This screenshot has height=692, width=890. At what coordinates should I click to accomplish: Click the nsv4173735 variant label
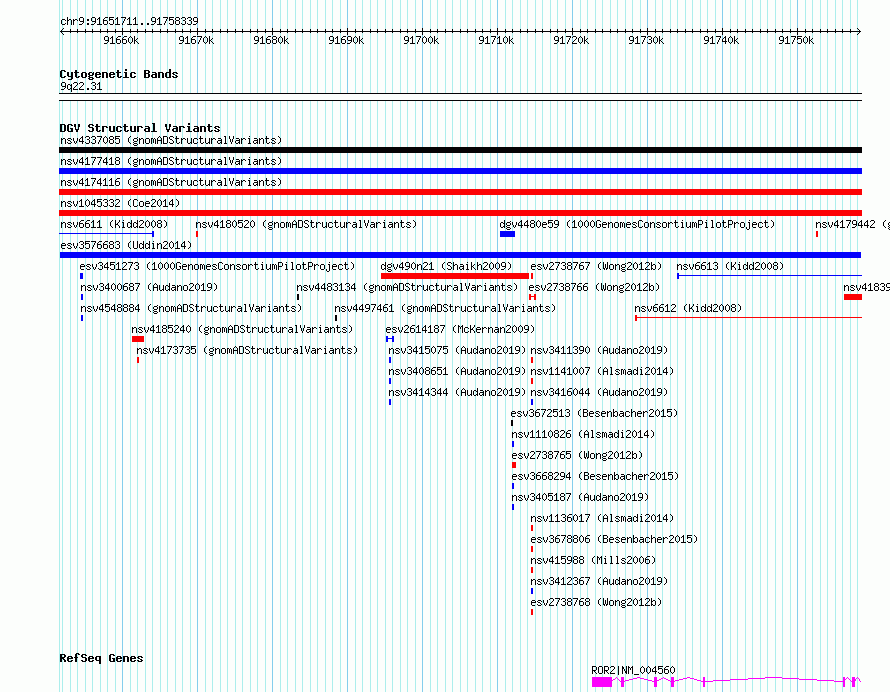click(247, 350)
